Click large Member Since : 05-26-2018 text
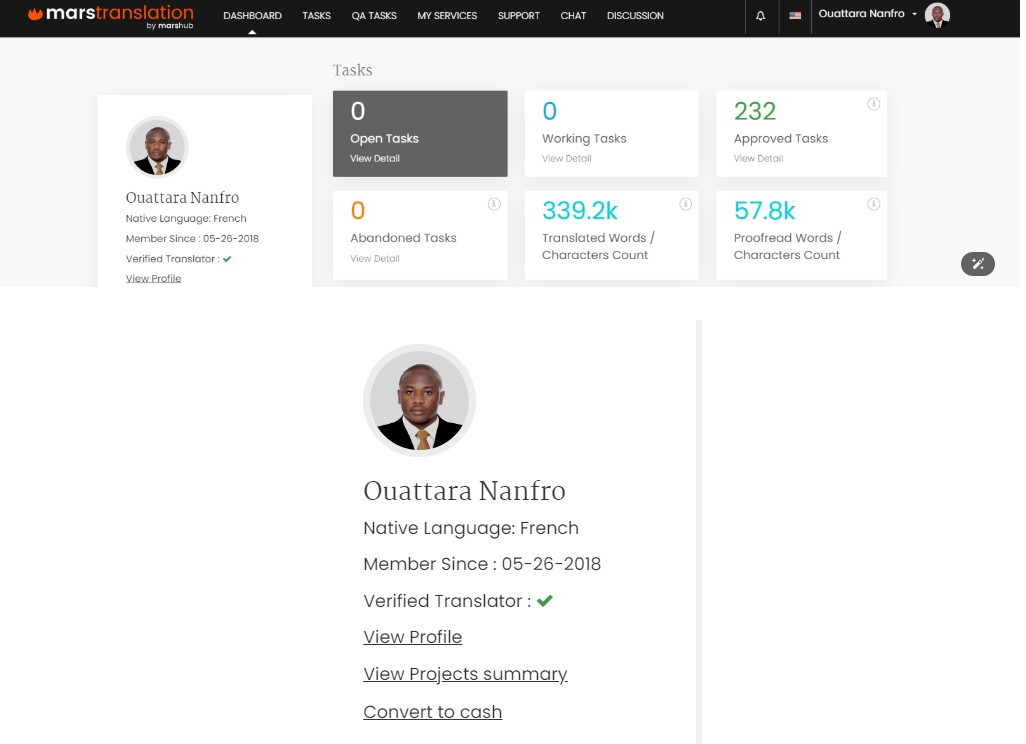 point(482,564)
